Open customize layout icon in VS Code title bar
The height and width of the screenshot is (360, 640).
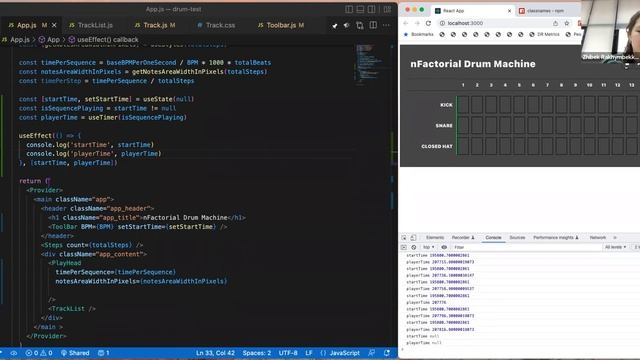[387, 9]
